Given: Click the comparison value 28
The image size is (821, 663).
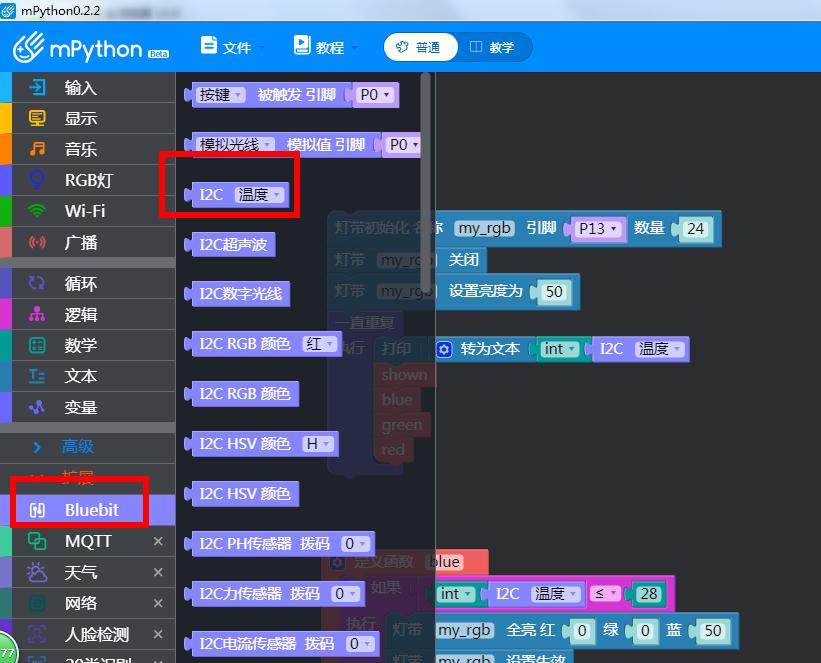Looking at the screenshot, I should pyautogui.click(x=649, y=594).
